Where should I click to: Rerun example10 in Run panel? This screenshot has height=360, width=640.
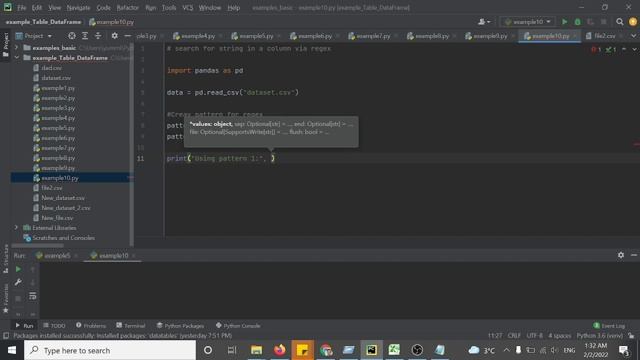click(x=18, y=269)
